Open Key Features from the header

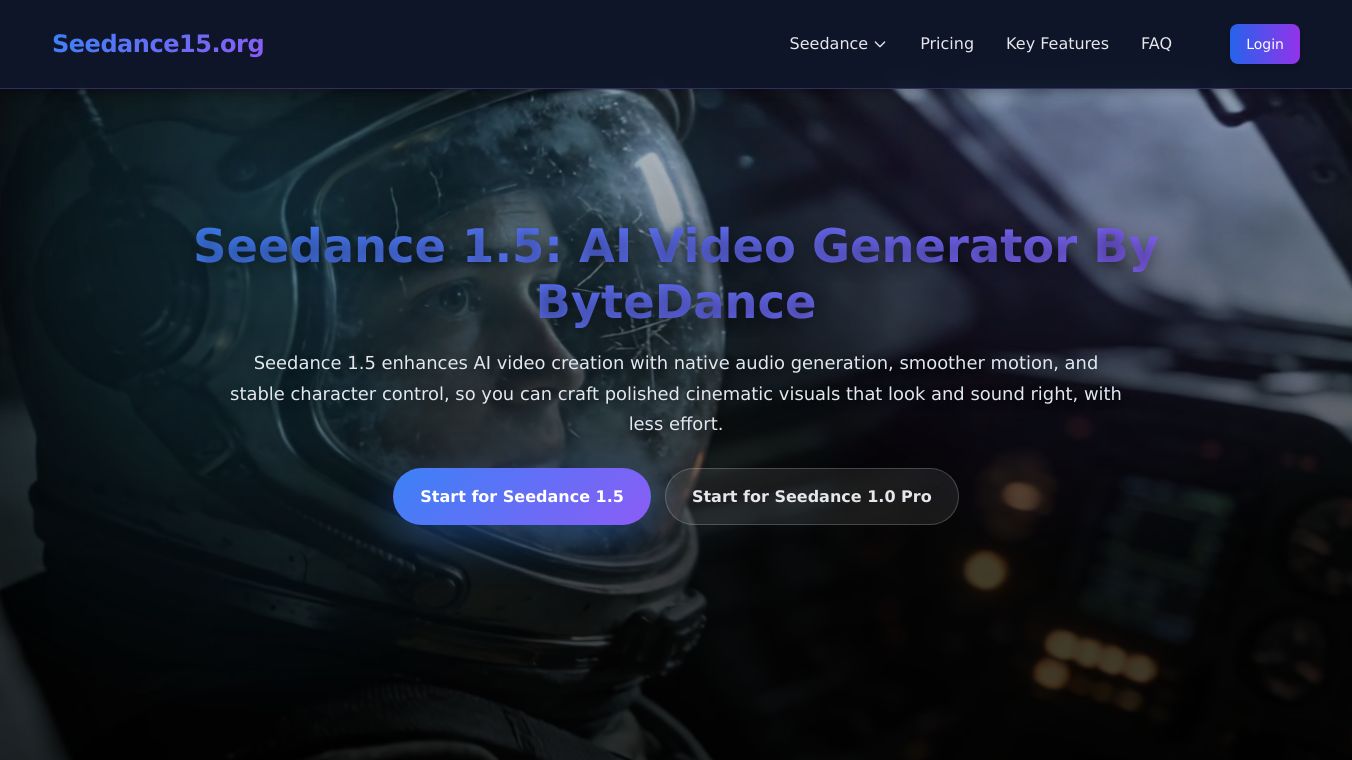tap(1057, 44)
